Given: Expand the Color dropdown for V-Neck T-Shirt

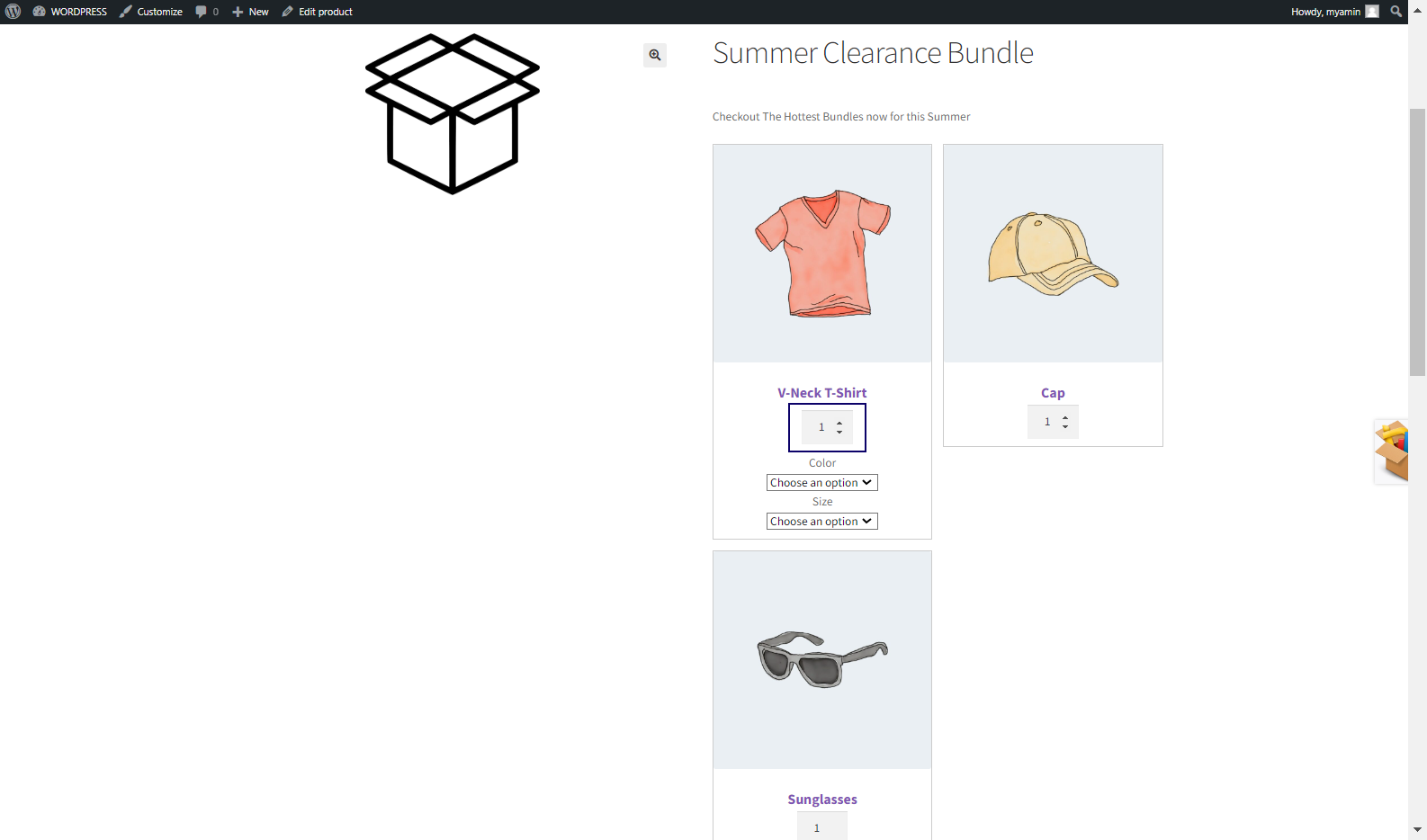Looking at the screenshot, I should [822, 483].
